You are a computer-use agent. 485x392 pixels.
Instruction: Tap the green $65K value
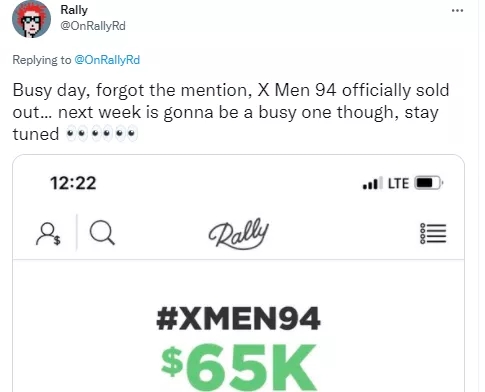click(x=238, y=366)
